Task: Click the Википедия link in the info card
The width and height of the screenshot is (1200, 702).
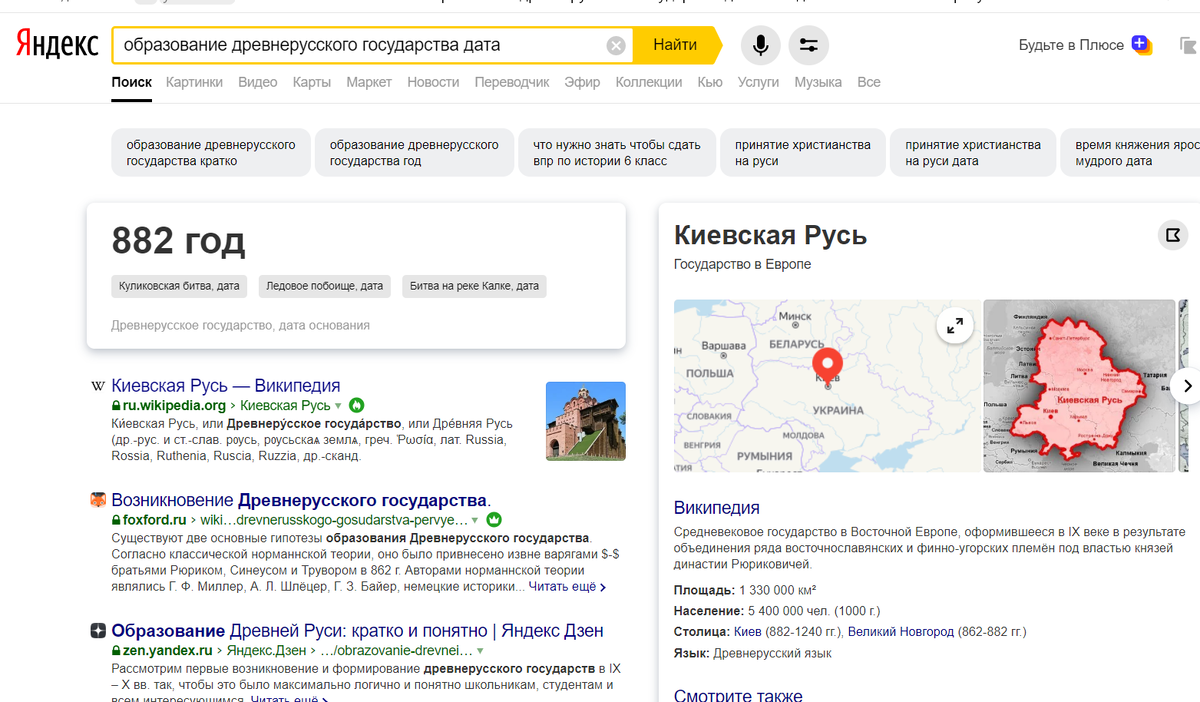Action: point(716,507)
